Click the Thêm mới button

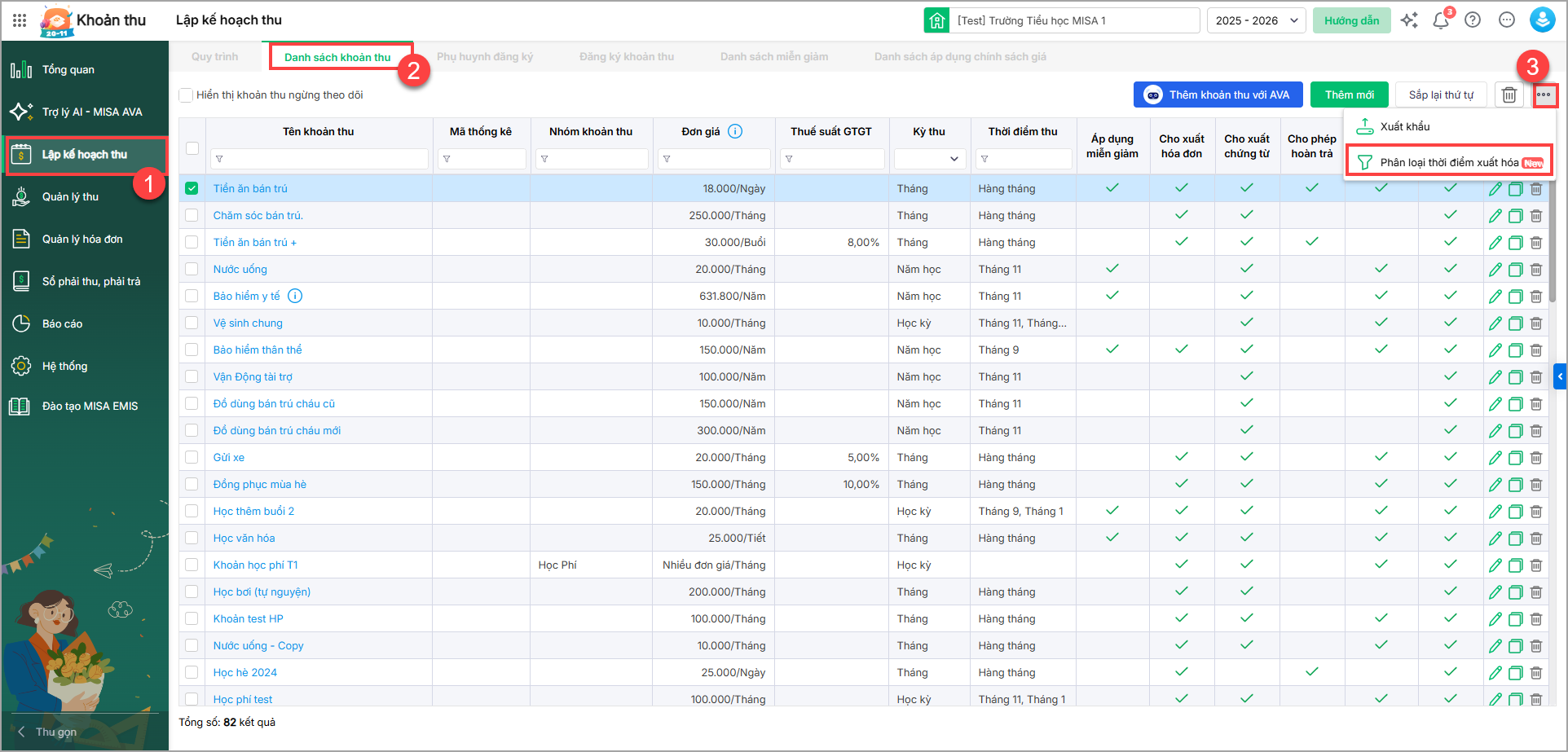tap(1349, 95)
